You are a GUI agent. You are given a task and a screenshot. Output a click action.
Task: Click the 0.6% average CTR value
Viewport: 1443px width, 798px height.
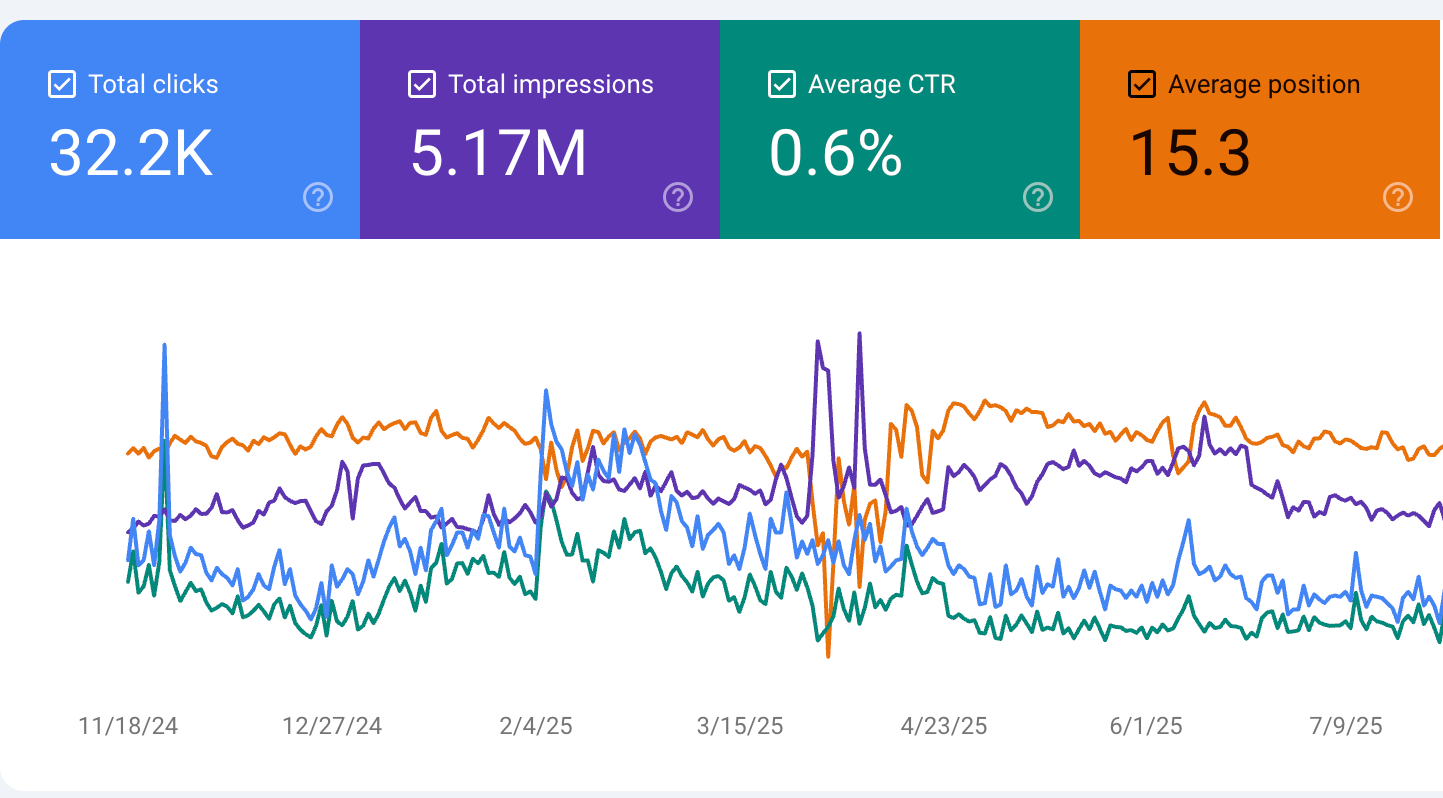836,154
